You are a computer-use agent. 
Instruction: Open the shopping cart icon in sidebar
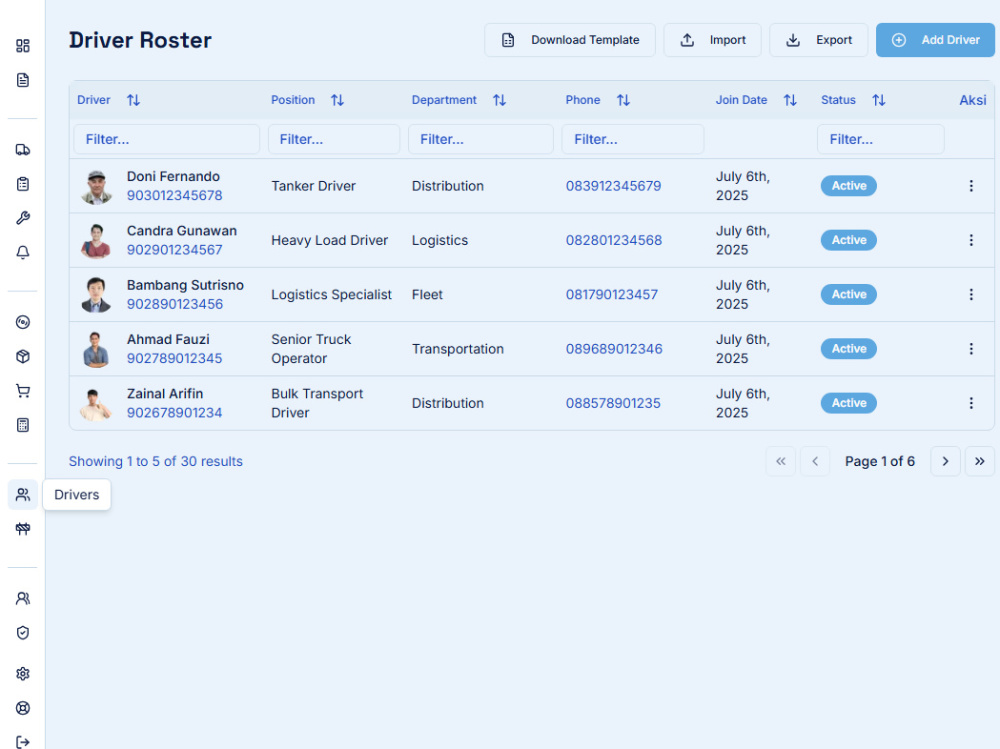point(22,391)
